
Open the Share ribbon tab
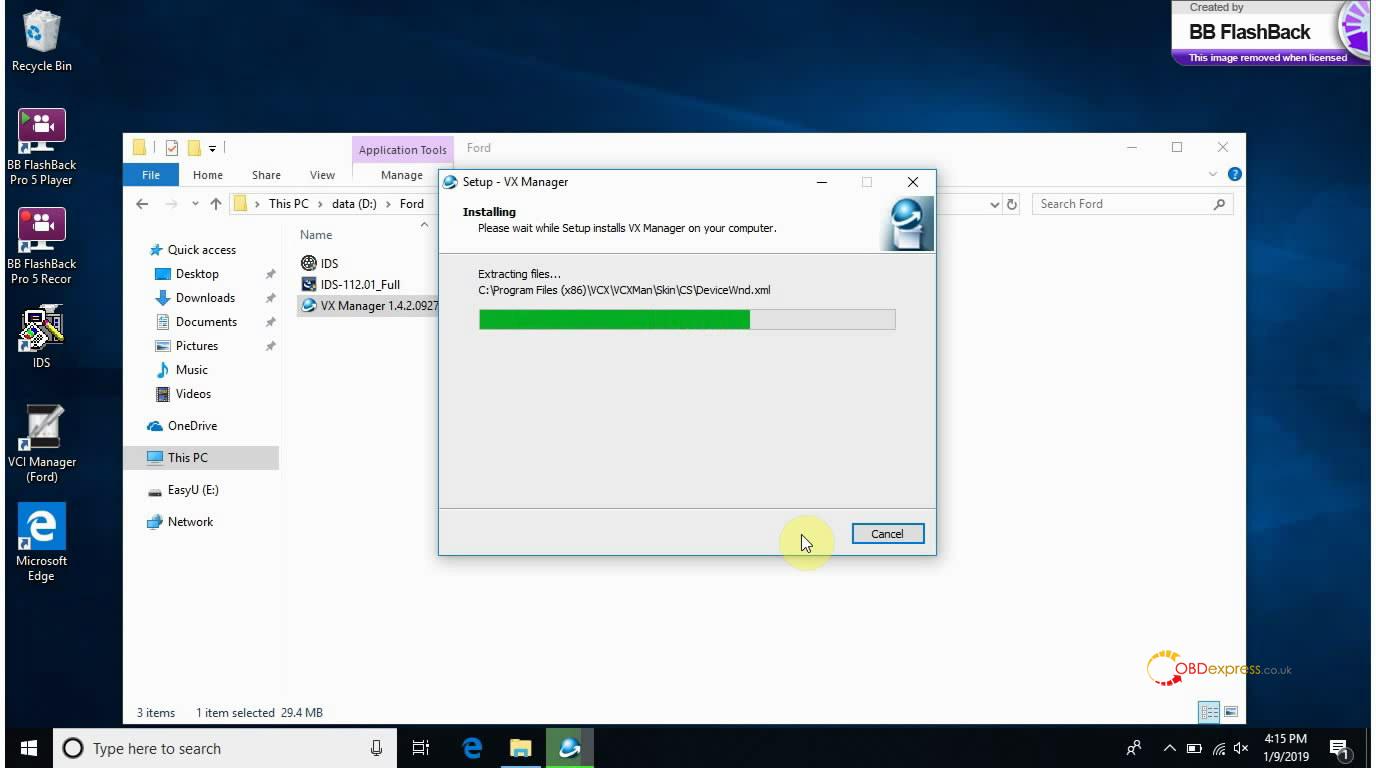pos(266,175)
